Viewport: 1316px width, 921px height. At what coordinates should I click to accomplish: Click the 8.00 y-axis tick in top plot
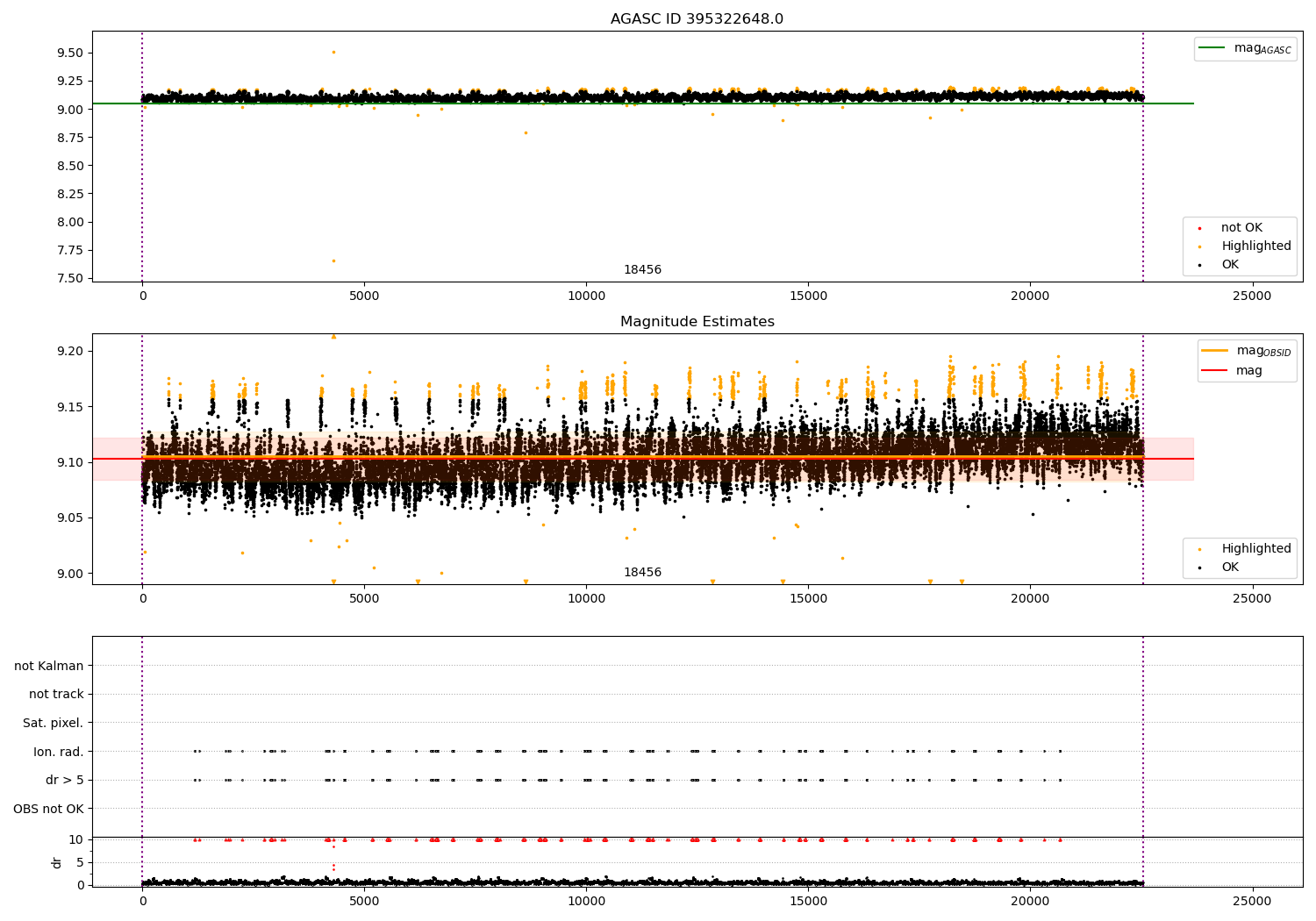70,222
